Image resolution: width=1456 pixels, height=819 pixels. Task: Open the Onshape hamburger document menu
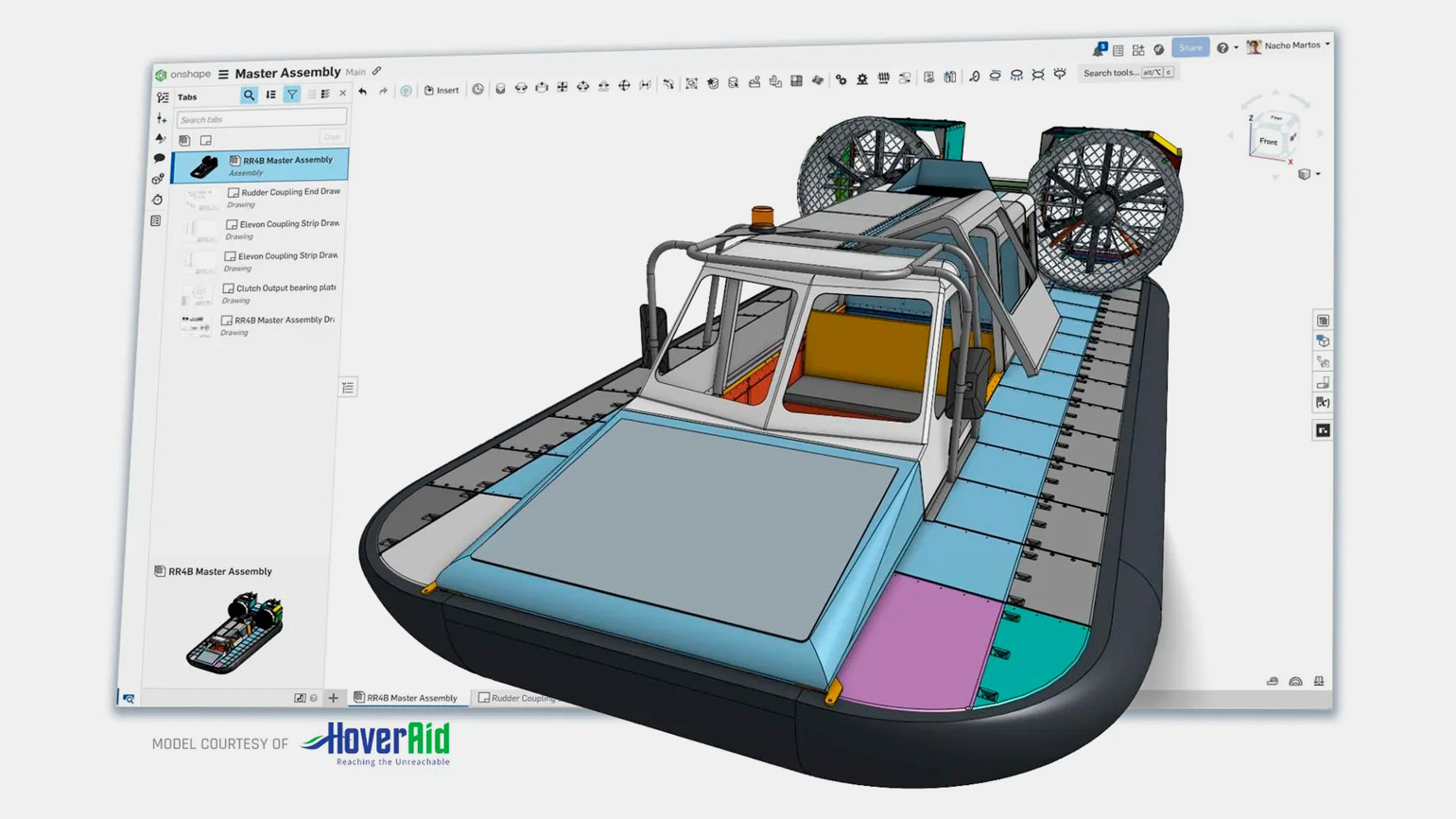[223, 74]
